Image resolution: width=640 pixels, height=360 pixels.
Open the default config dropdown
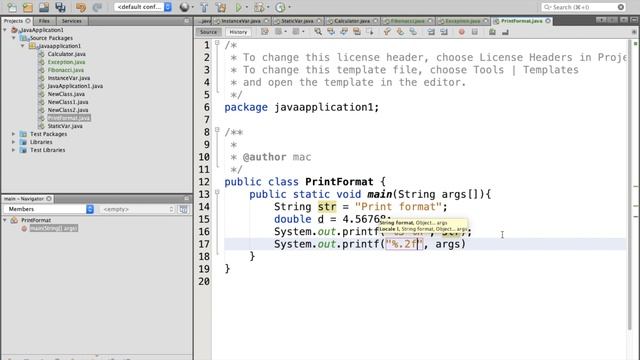pos(143,7)
